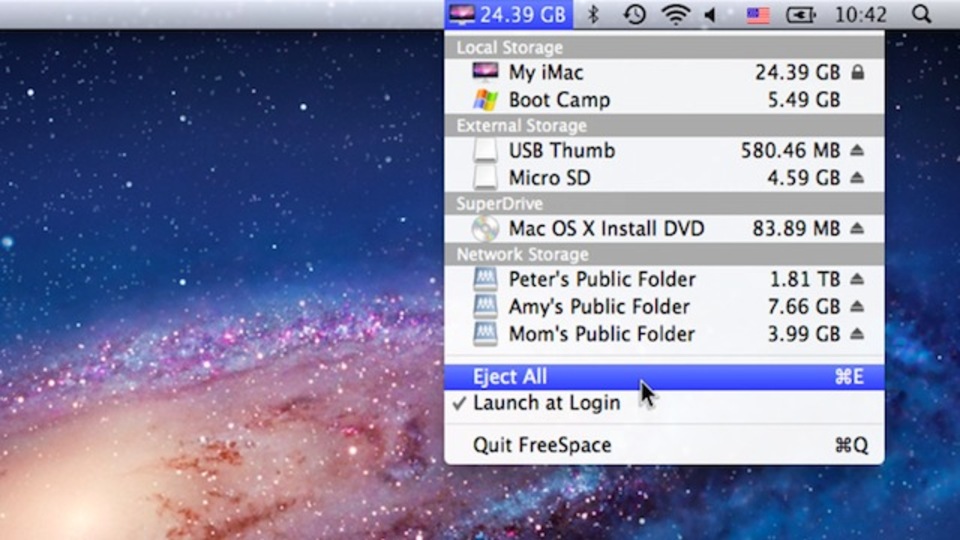Click Peter's Public Folder network drive icon
This screenshot has height=540, width=960.
click(x=485, y=279)
